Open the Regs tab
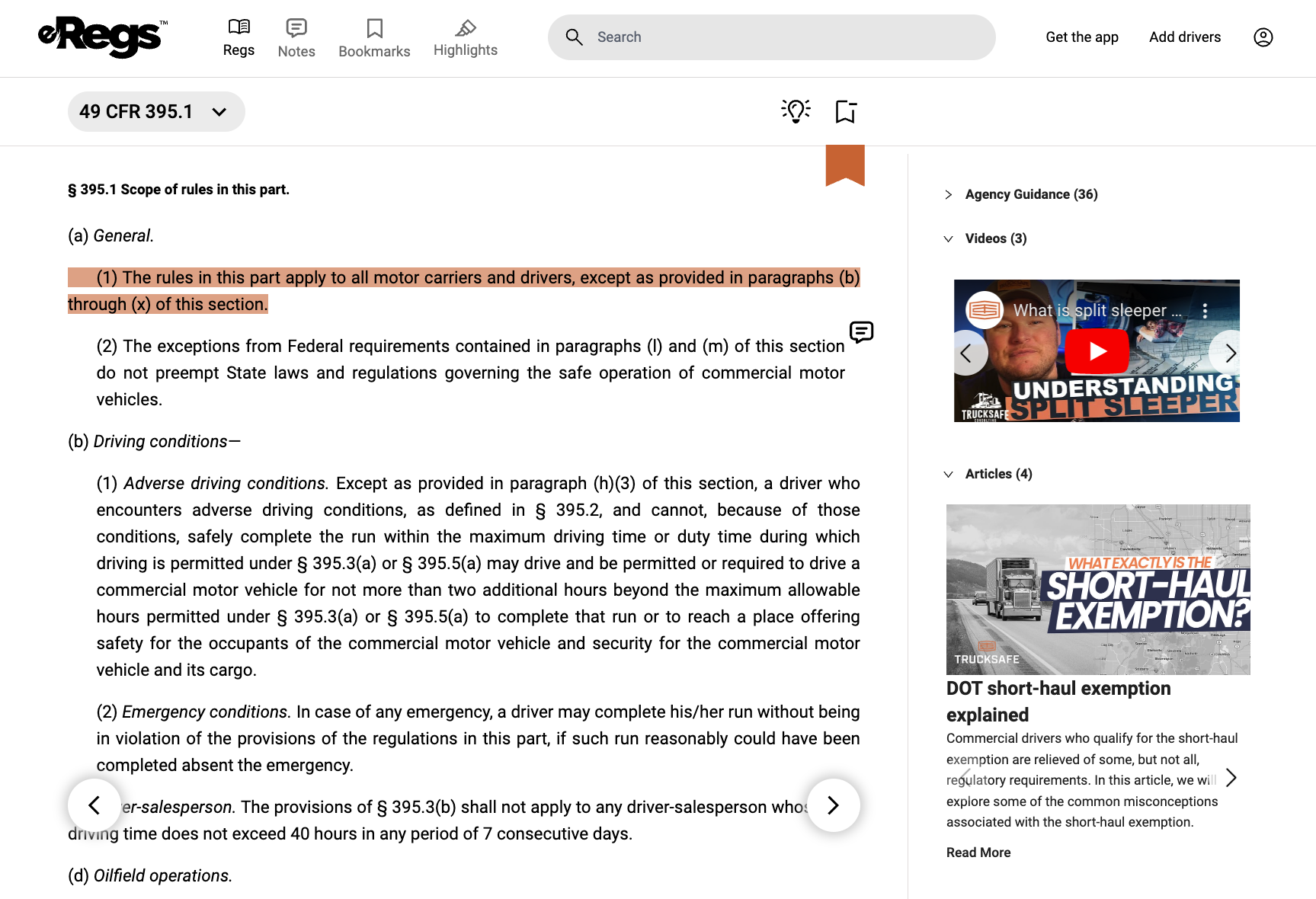The height and width of the screenshot is (899, 1316). (x=239, y=38)
